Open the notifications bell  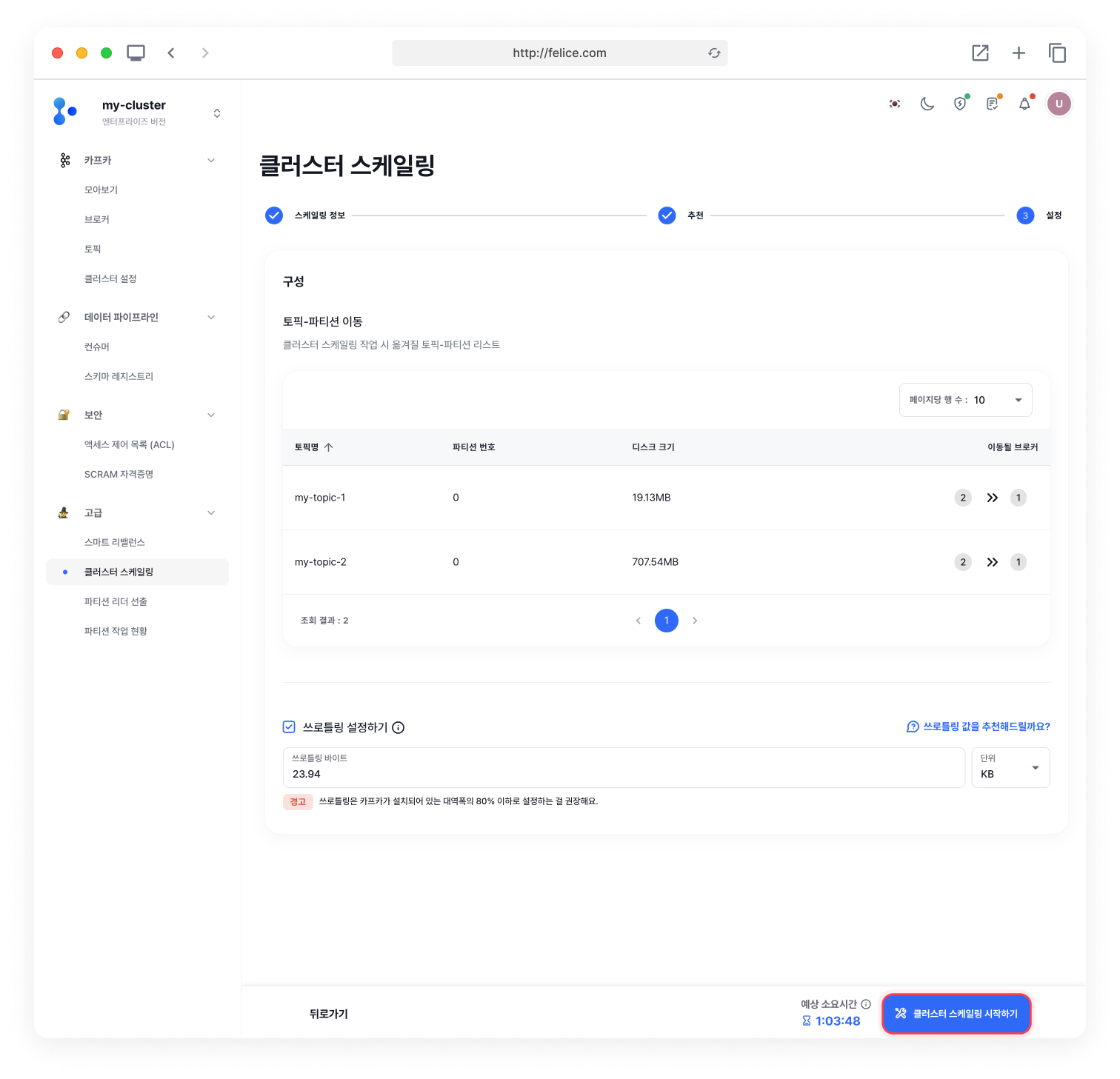tap(1024, 104)
